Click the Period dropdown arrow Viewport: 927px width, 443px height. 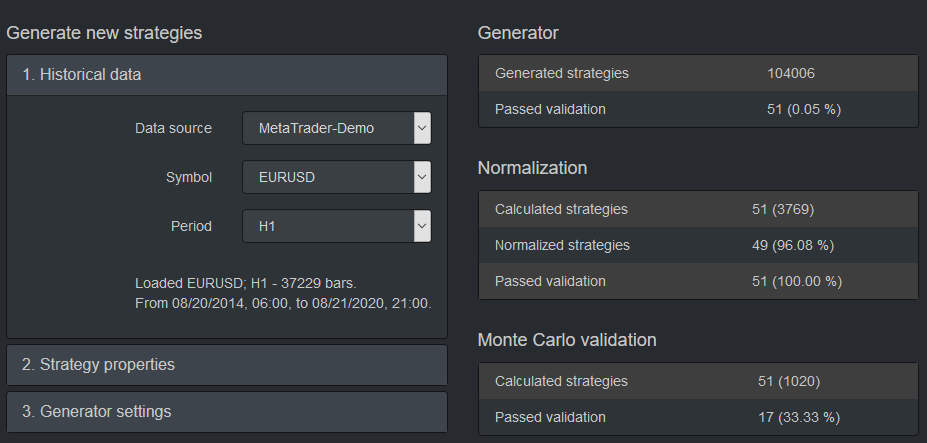tap(422, 226)
